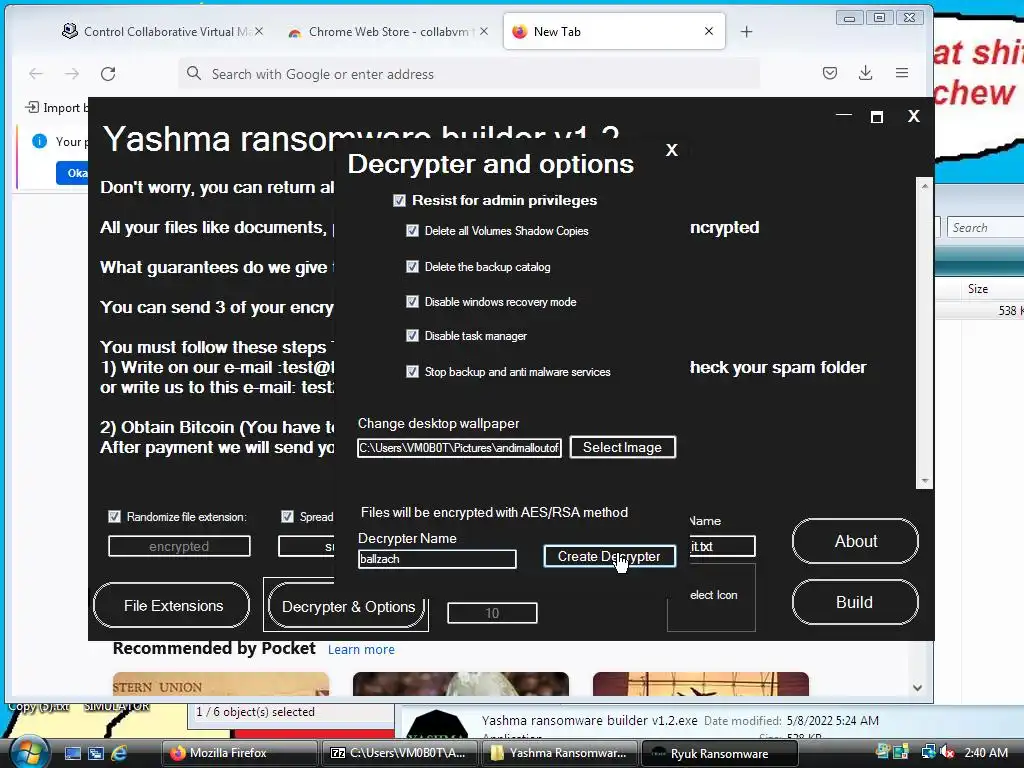Image resolution: width=1024 pixels, height=768 pixels.
Task: Toggle Stop backup and anti malware services
Action: click(412, 372)
